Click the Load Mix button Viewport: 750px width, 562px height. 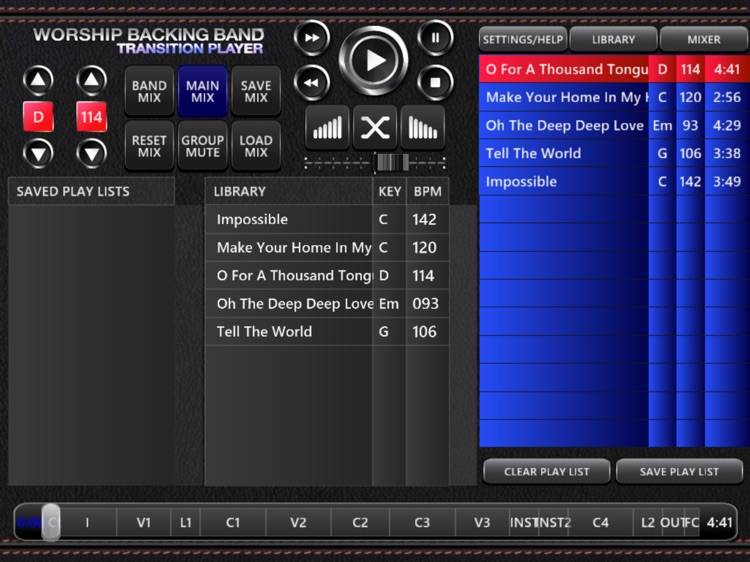tap(256, 146)
